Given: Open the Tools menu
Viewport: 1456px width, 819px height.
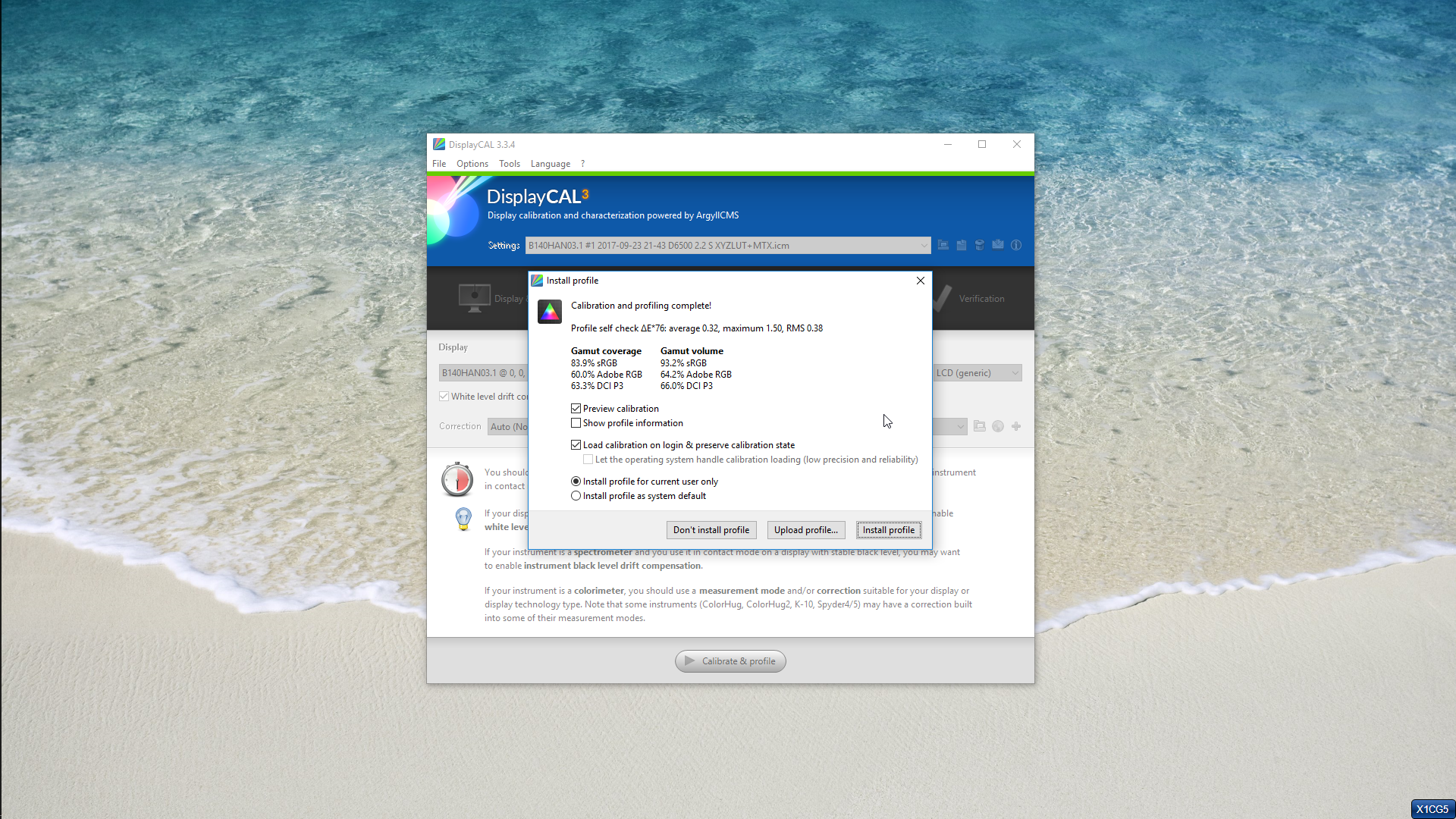Looking at the screenshot, I should pos(510,164).
